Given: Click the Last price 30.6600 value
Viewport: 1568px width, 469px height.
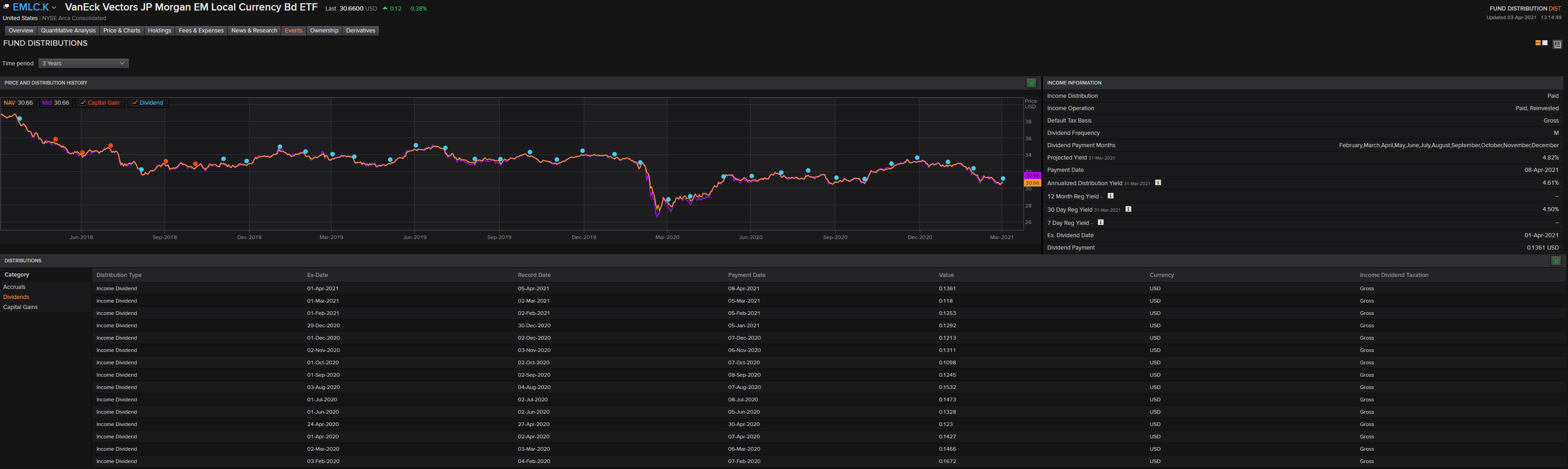Looking at the screenshot, I should click(x=351, y=9).
